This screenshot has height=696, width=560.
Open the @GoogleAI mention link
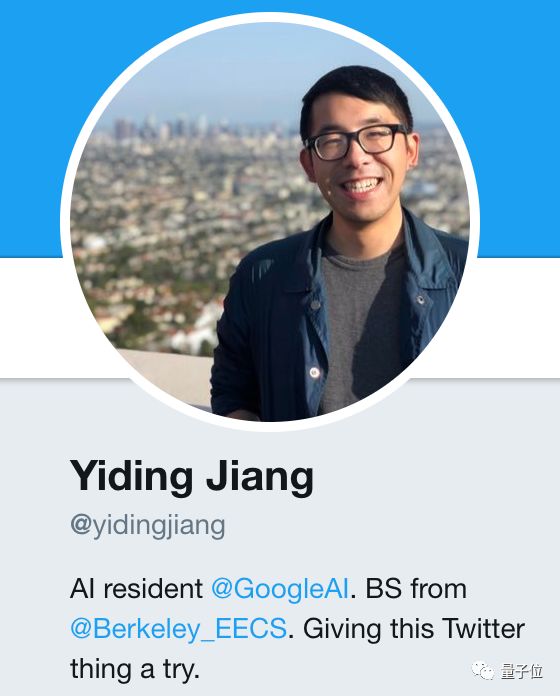(x=280, y=589)
